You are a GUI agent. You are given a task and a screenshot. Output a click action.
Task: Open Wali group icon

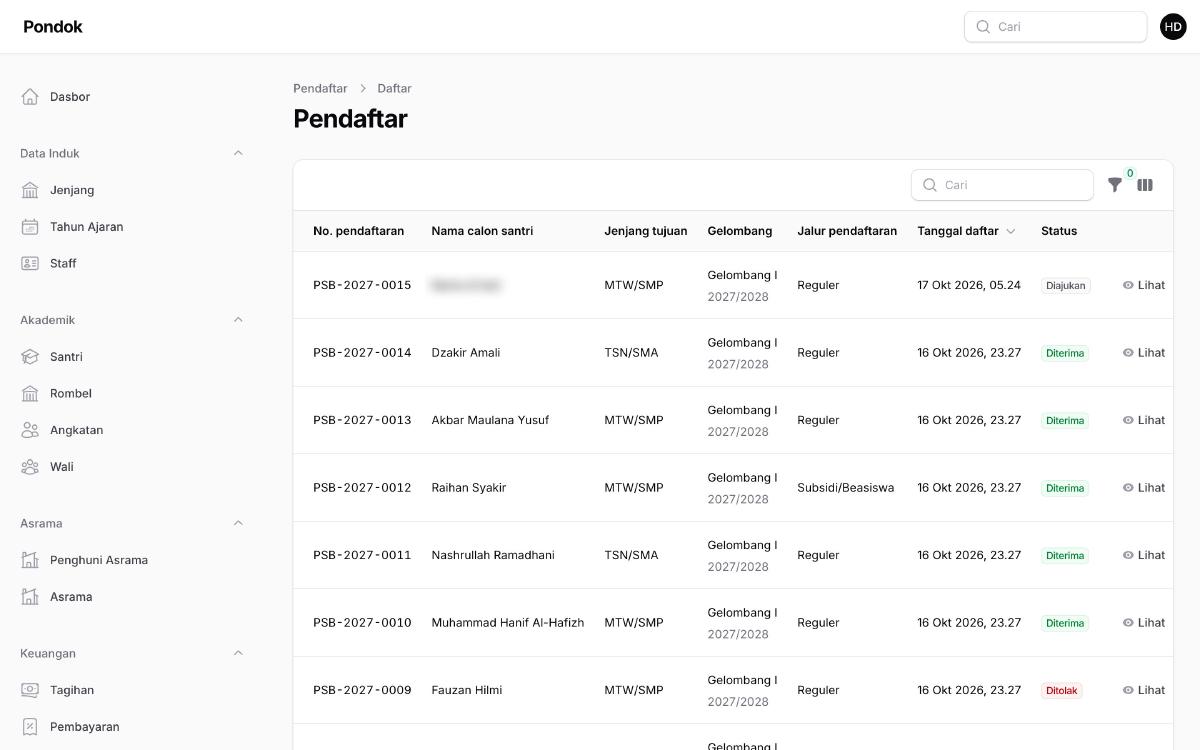tap(30, 467)
